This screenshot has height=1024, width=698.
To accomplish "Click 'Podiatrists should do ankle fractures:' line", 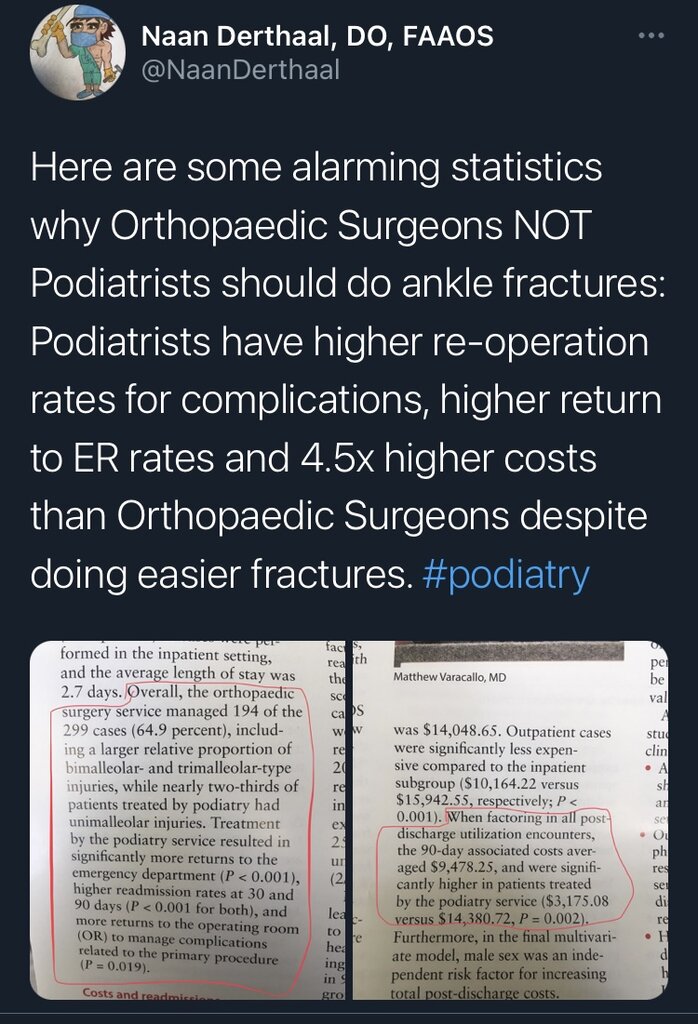I will tap(348, 283).
